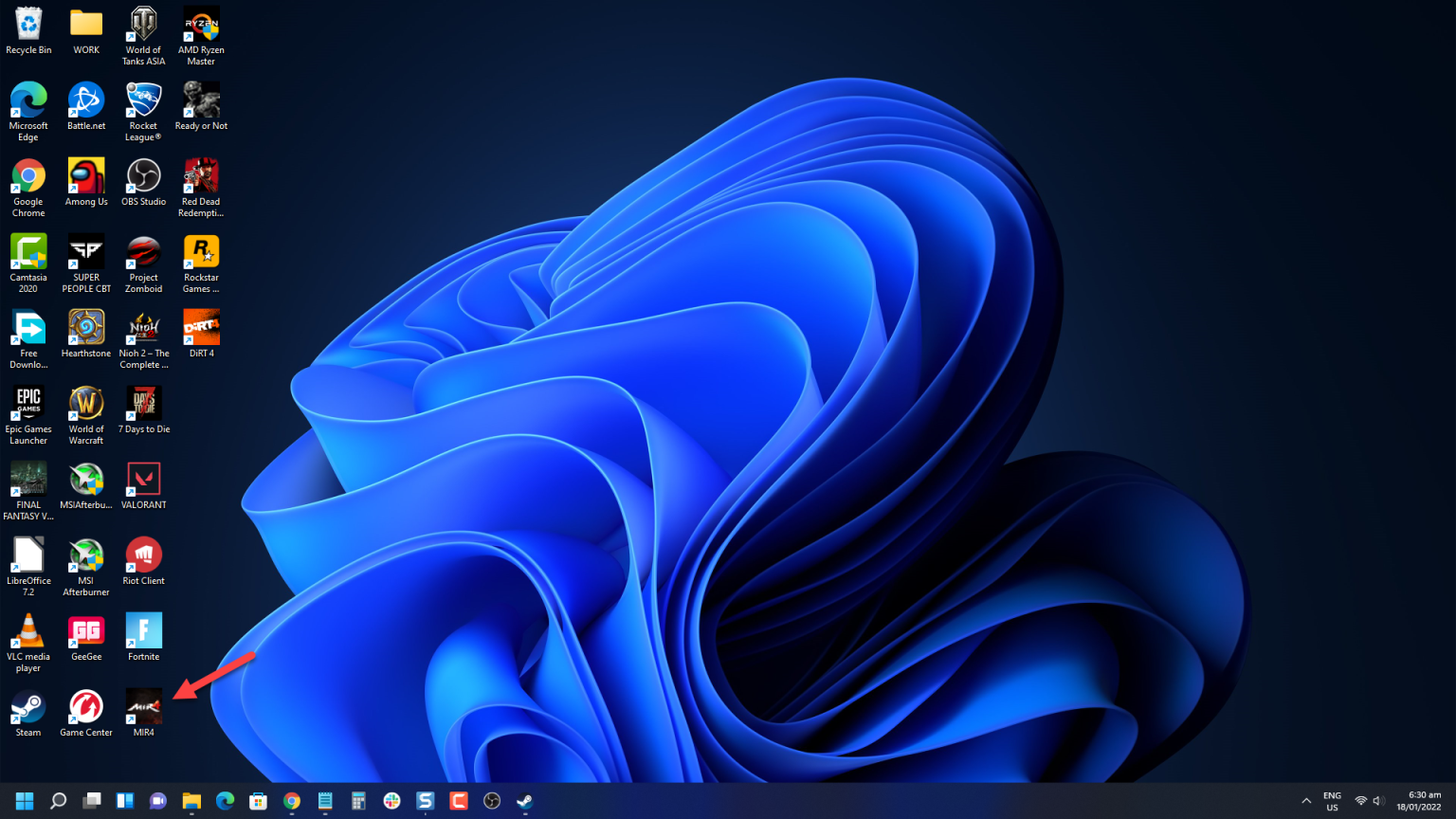Select the Steam desktop shortcut
The height and width of the screenshot is (819, 1456).
pos(28,714)
